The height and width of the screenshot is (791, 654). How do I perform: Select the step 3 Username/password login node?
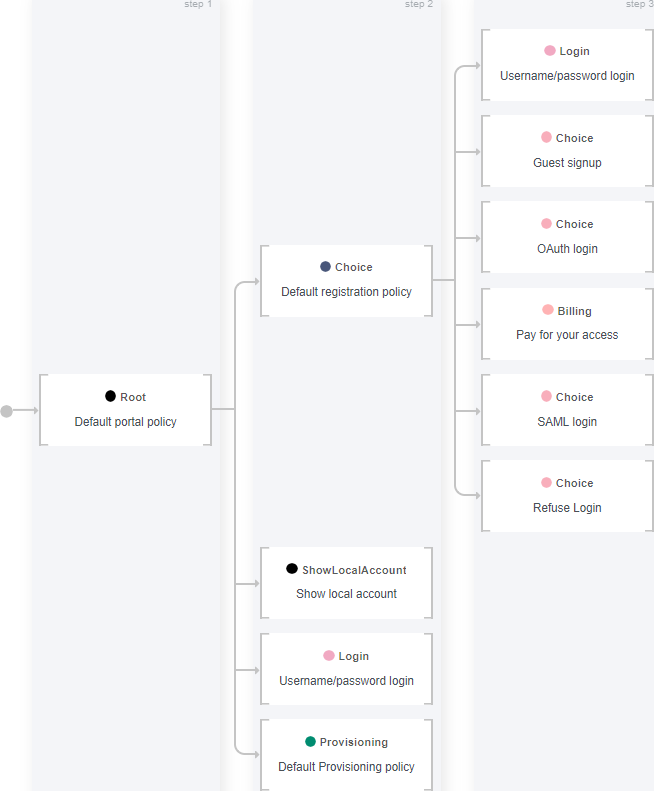(567, 65)
